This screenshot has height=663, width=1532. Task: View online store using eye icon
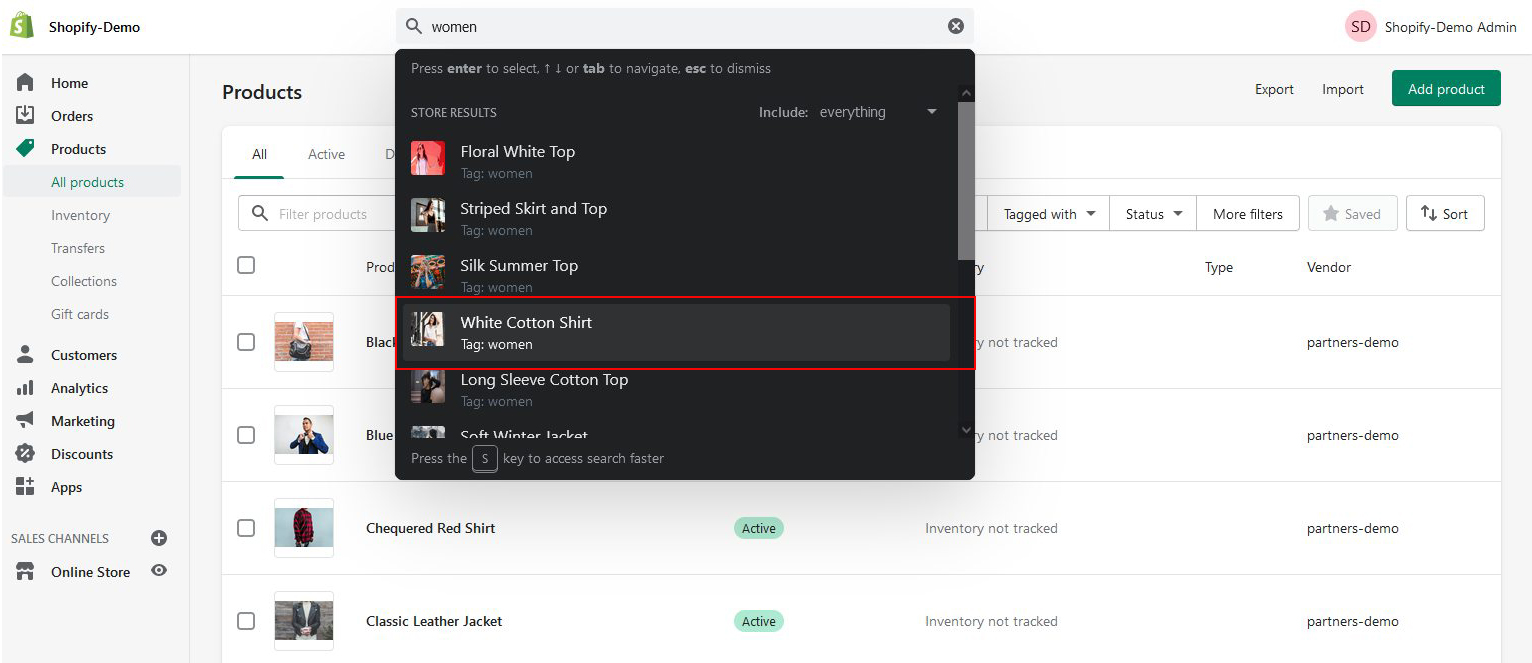[x=159, y=571]
